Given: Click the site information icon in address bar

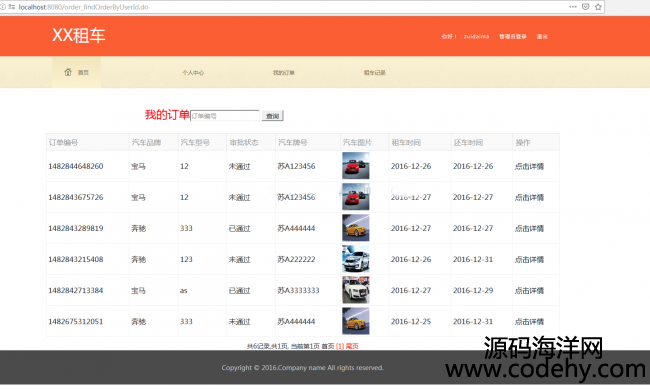Looking at the screenshot, I should [x=3, y=7].
